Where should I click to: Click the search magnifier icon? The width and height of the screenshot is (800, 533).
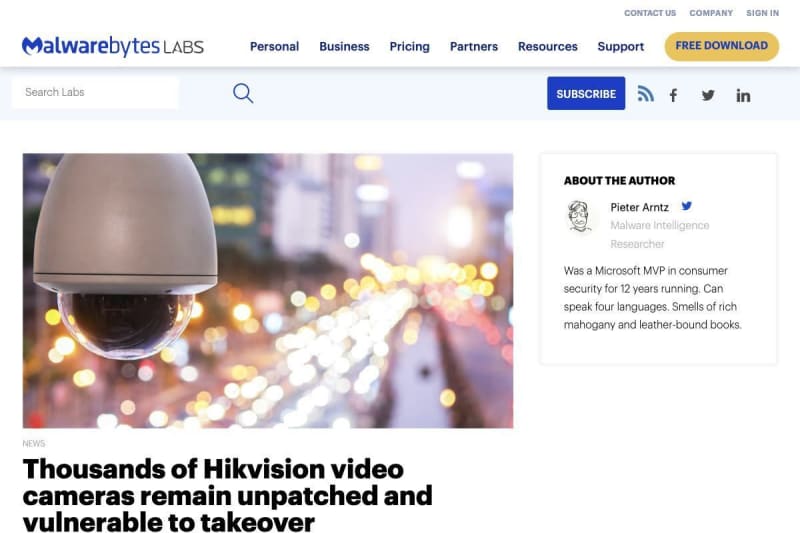(x=243, y=93)
